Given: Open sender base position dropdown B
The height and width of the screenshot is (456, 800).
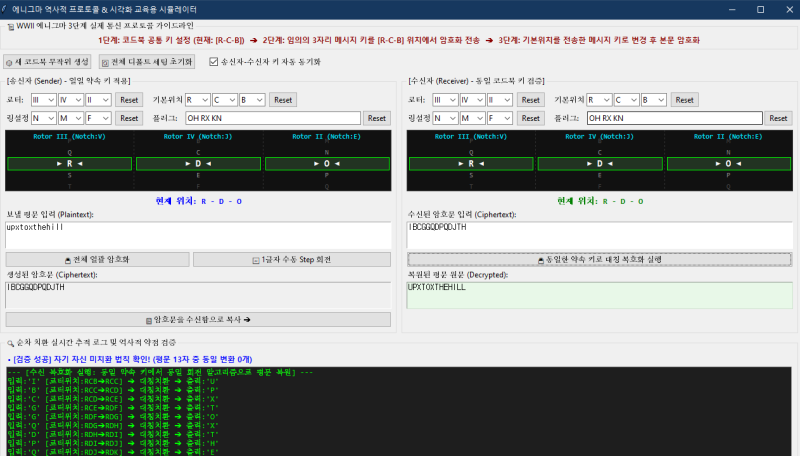Looking at the screenshot, I should click(252, 100).
